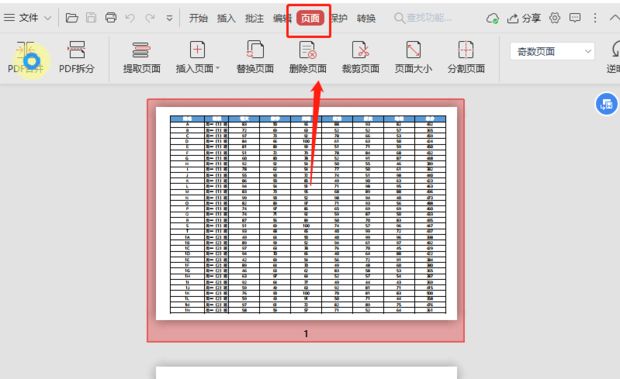Open the 奇数页面 dropdown
This screenshot has height=379, width=620.
tap(552, 51)
